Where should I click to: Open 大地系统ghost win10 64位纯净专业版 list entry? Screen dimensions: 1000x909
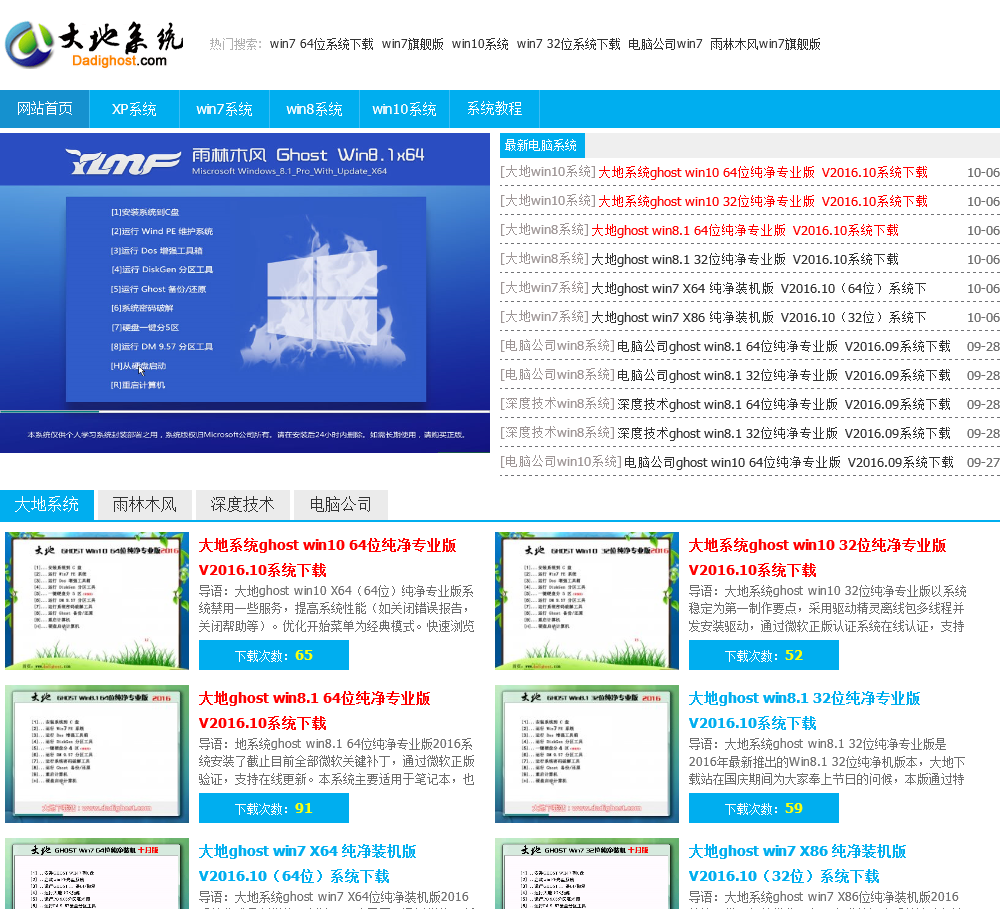coord(763,172)
